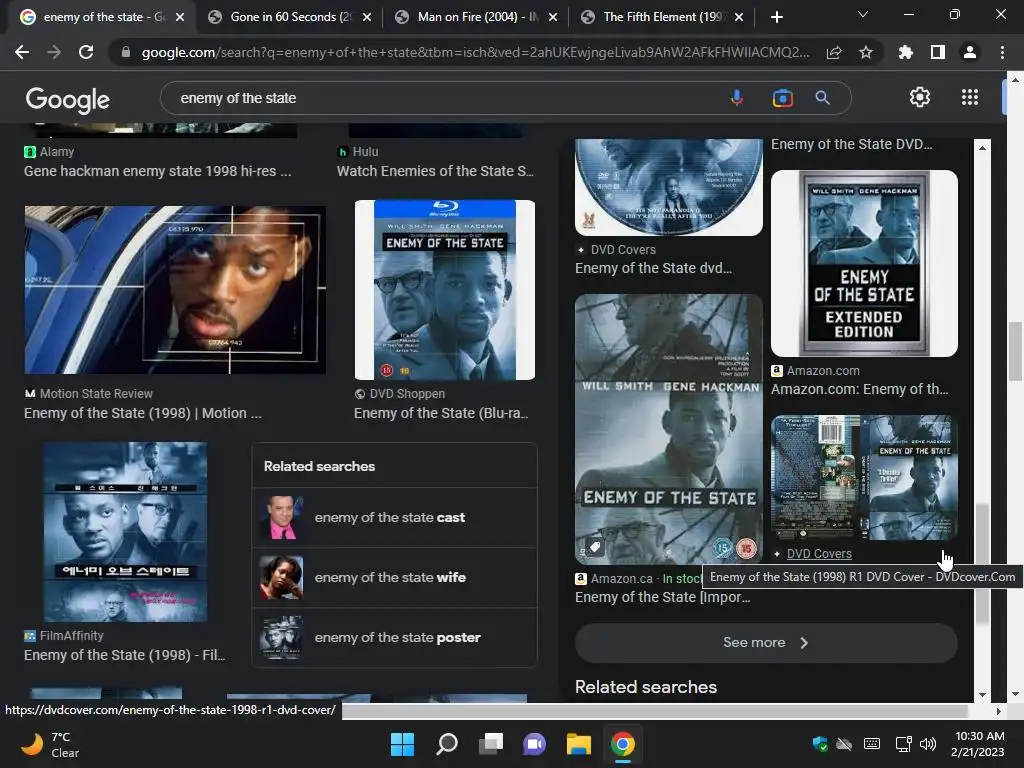Search by image with Google Lens

point(782,98)
